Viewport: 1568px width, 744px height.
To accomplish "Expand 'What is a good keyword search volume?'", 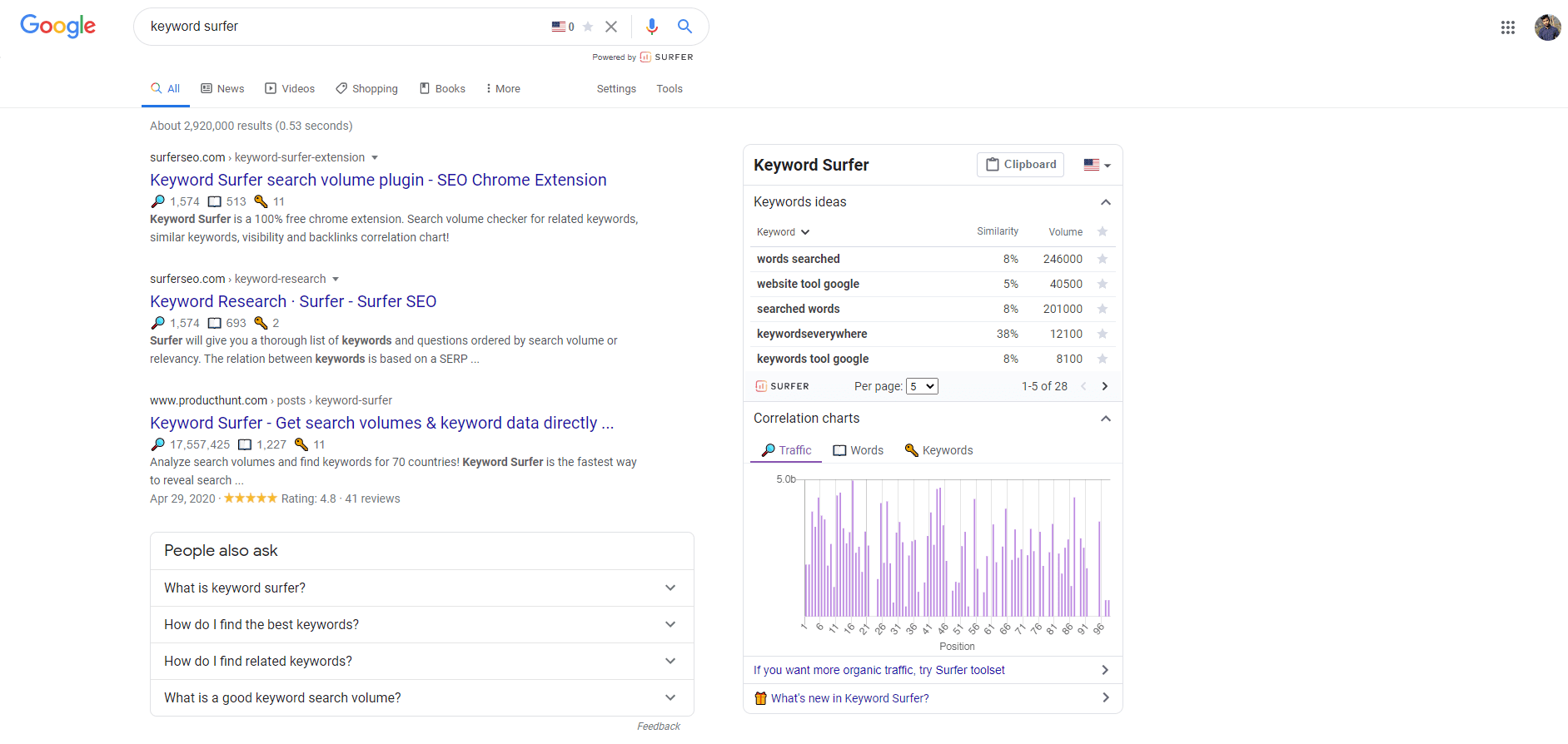I will 422,697.
